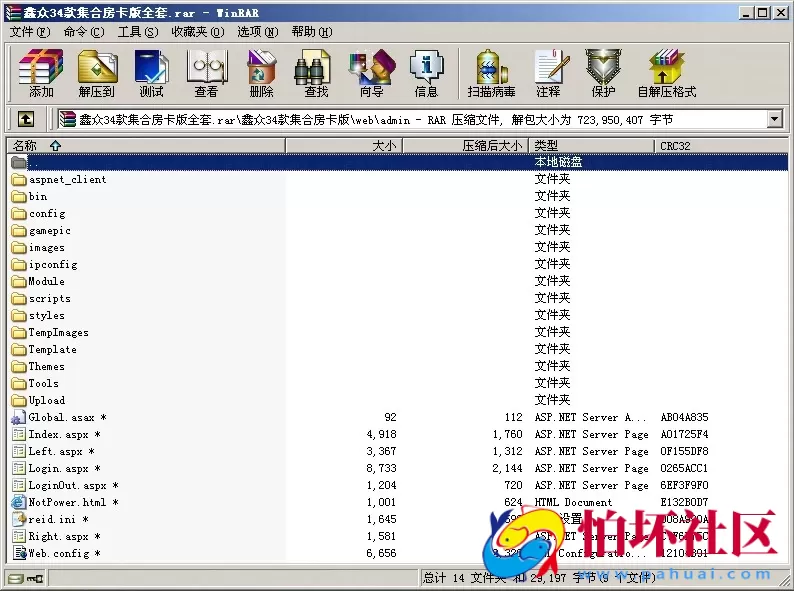Image resolution: width=794 pixels, height=591 pixels.
Task: Sort by Packed size (压缩后大小) header
Action: coord(465,146)
